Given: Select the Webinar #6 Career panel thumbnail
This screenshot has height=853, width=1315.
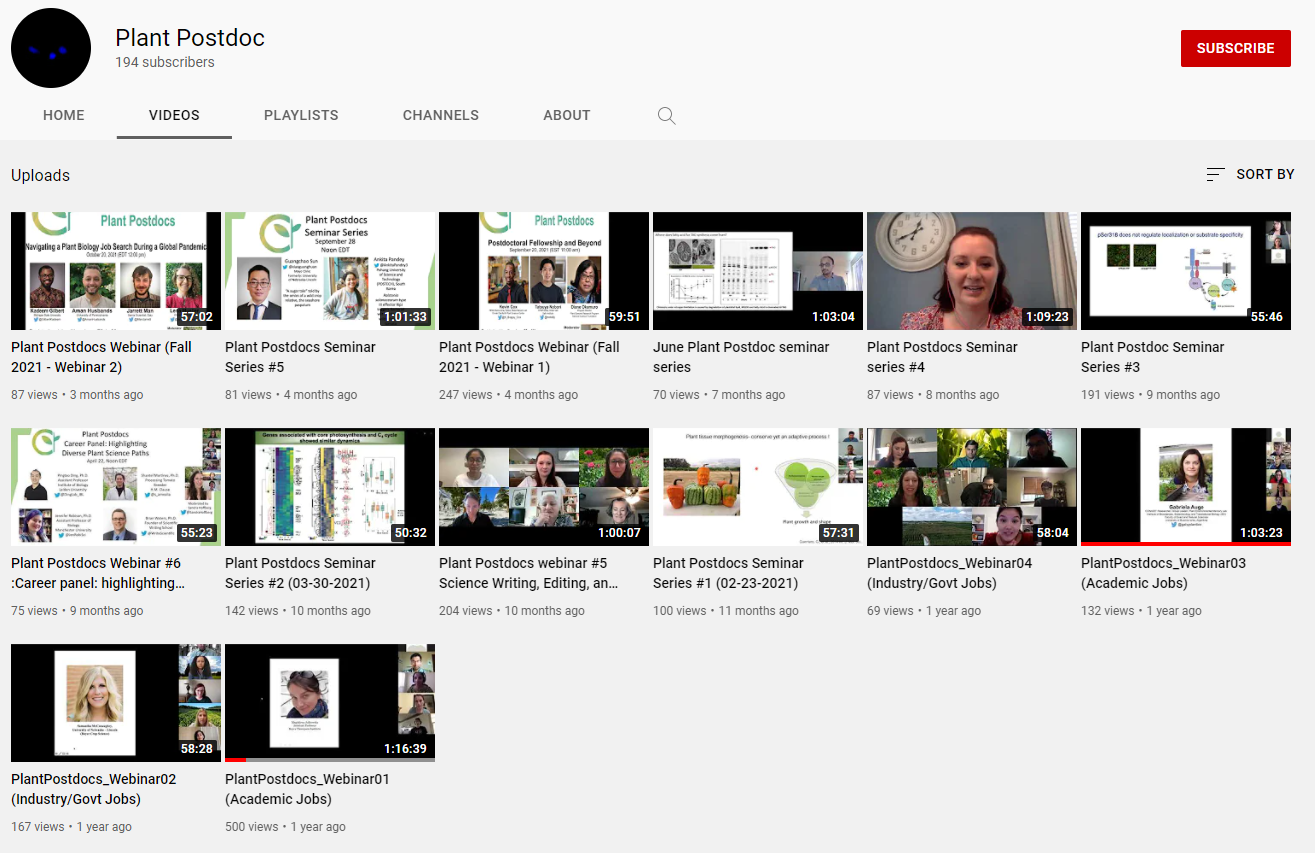Looking at the screenshot, I should coord(116,486).
